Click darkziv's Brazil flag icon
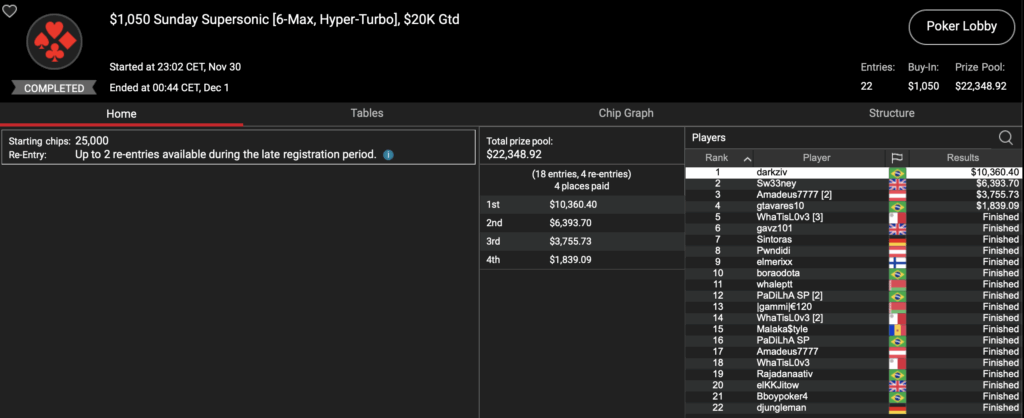Viewport: 1024px width, 418px height. click(897, 173)
